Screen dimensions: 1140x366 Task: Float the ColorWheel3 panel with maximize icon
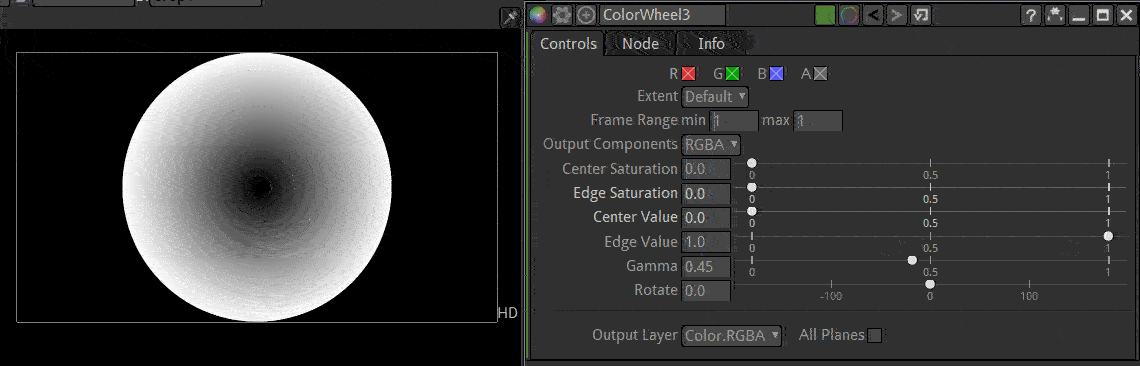[1102, 15]
